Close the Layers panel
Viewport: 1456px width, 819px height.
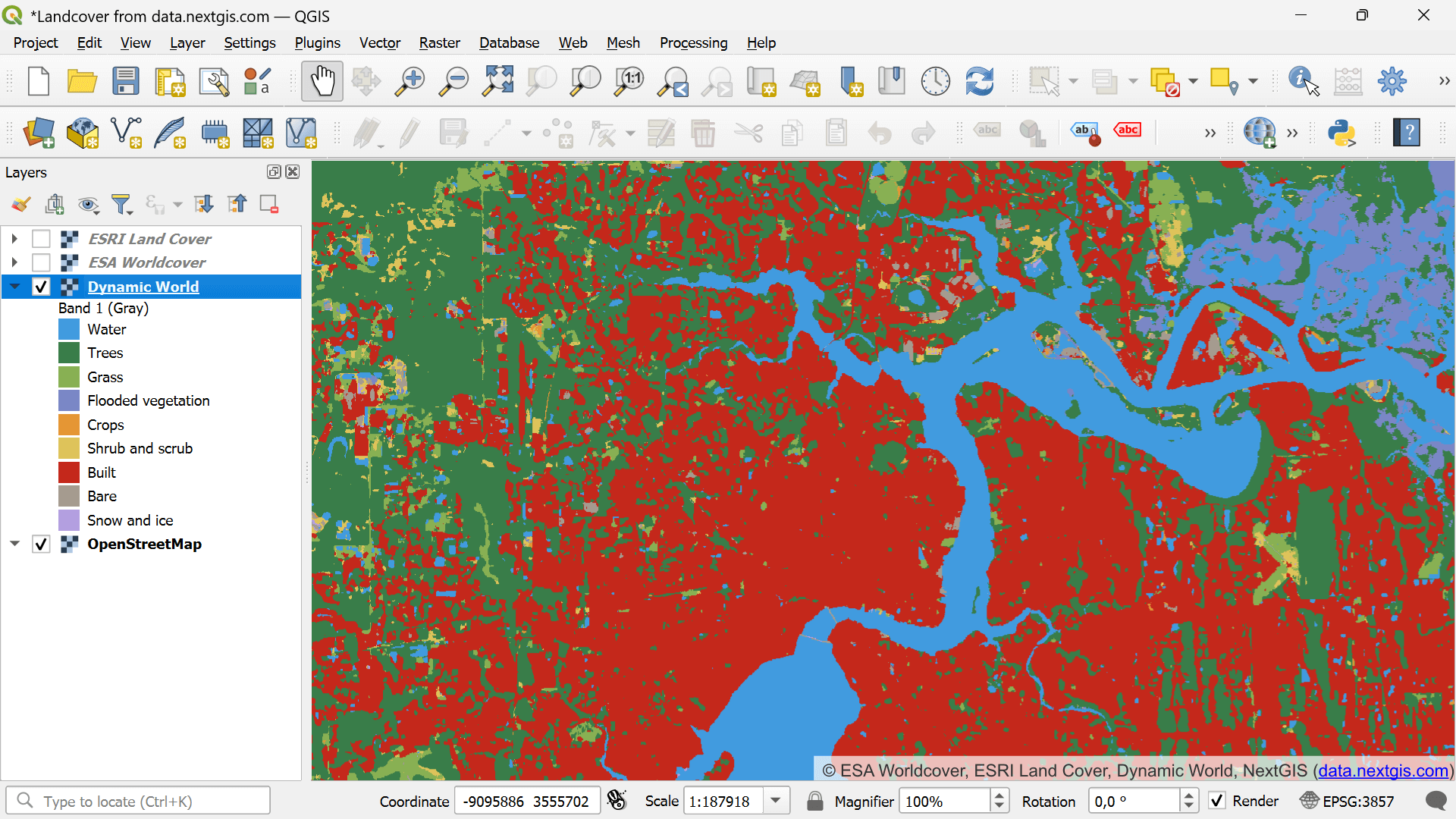pyautogui.click(x=293, y=172)
